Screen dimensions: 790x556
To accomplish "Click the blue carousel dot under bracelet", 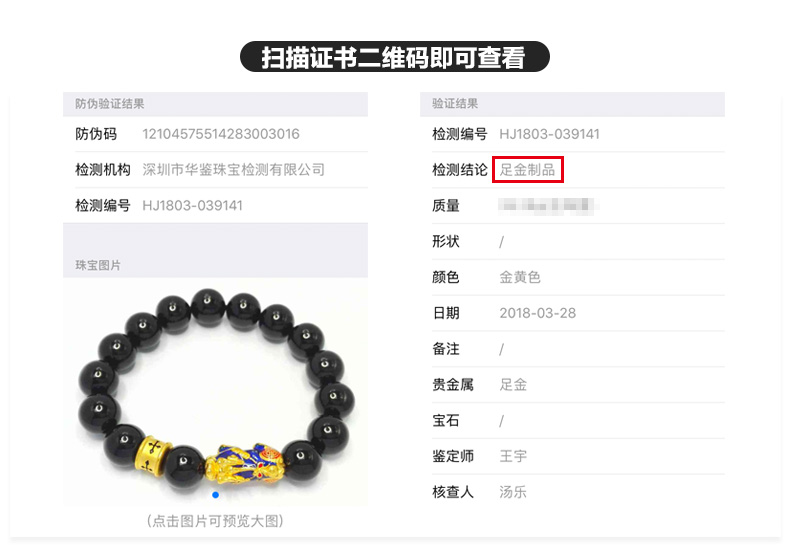I will pos(216,495).
